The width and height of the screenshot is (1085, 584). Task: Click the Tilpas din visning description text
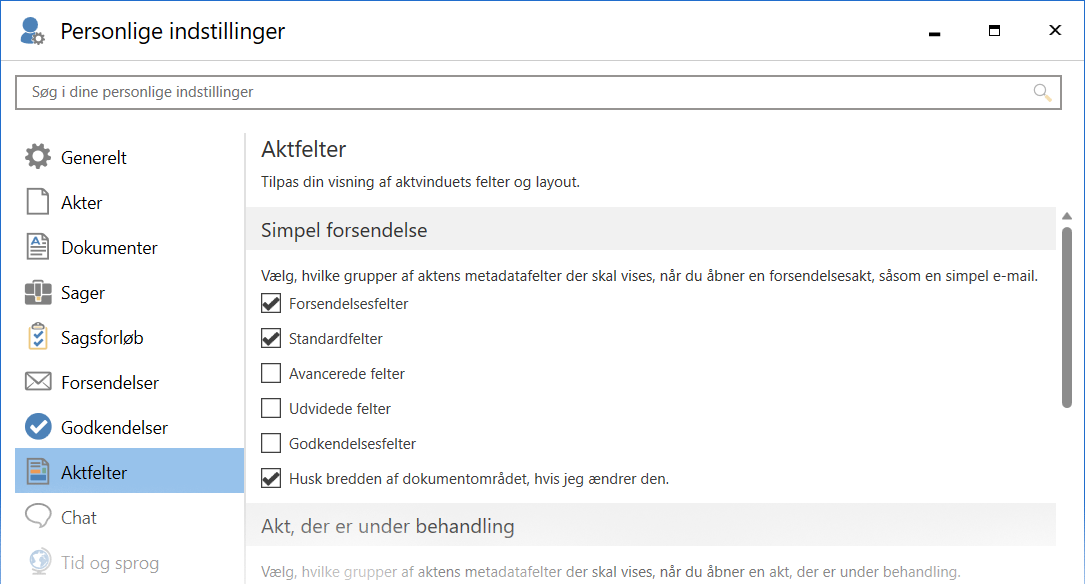(420, 182)
